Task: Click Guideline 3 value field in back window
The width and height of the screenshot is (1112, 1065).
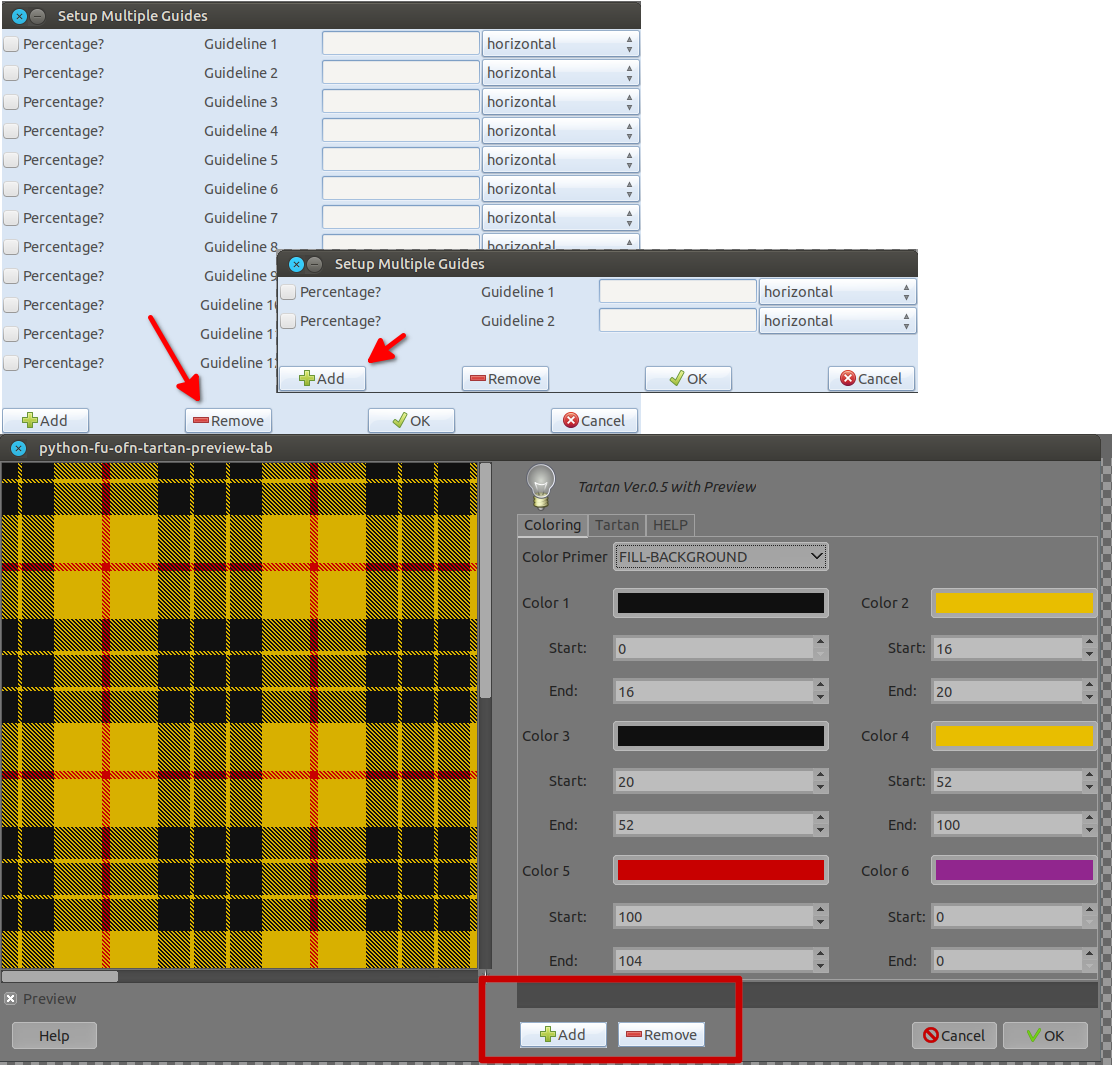Action: click(x=401, y=101)
